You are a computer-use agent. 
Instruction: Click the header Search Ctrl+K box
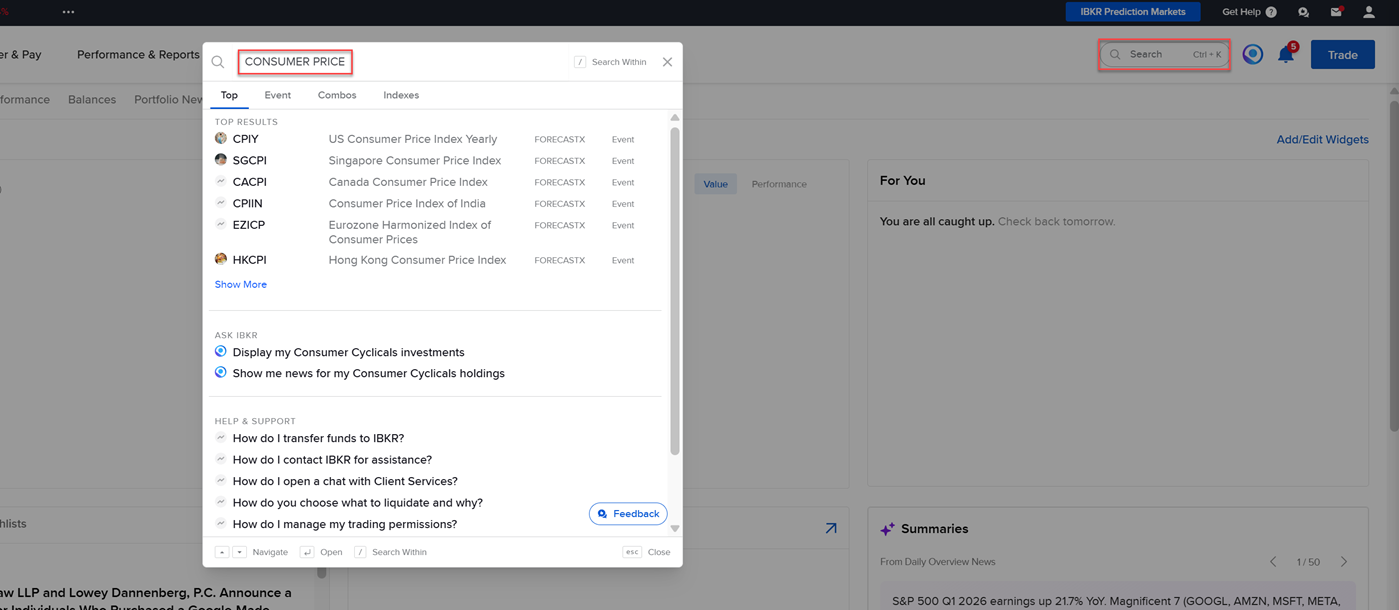[1164, 55]
